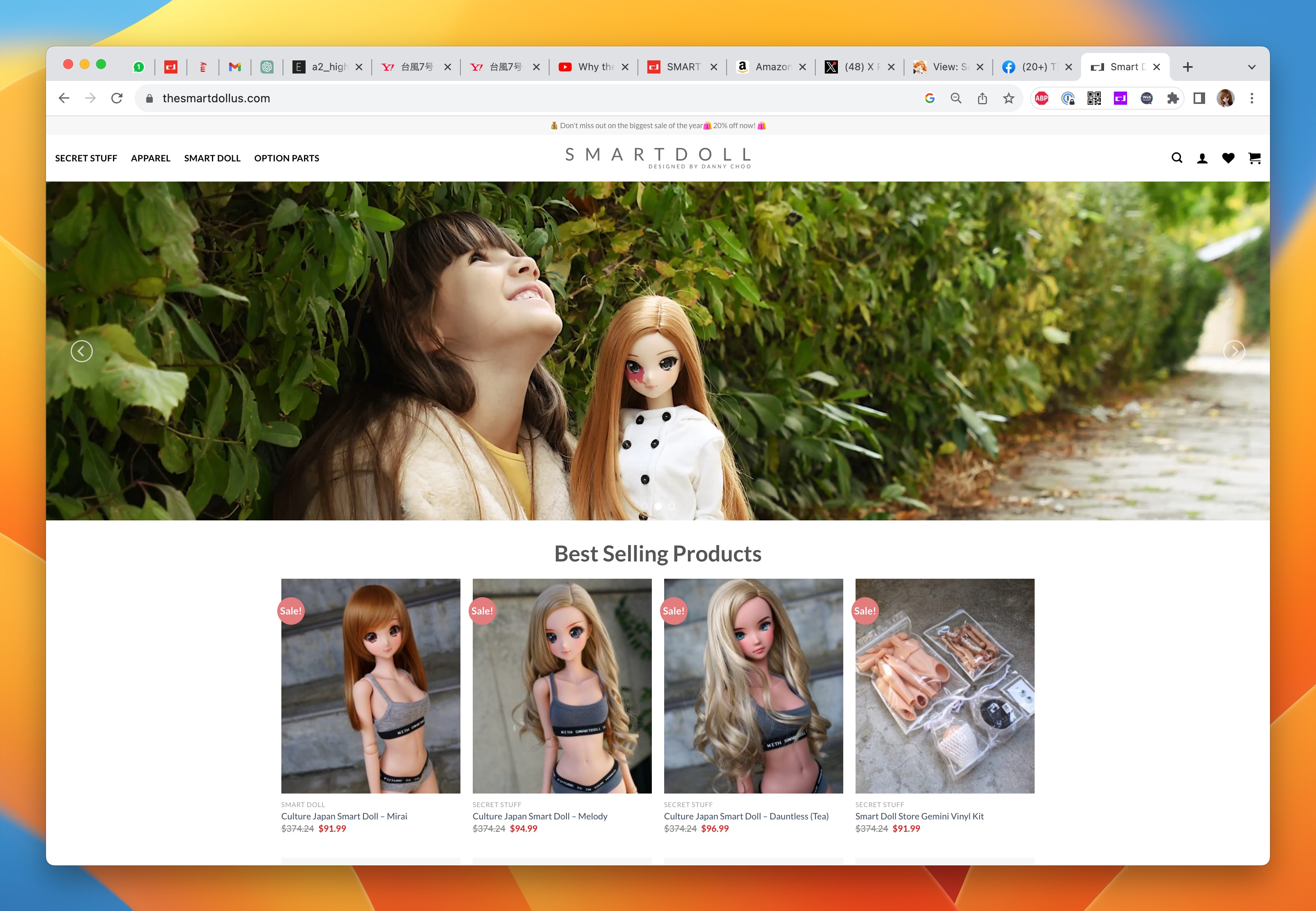Viewport: 1316px width, 911px height.
Task: Click the 20% off sale announcement
Action: pyautogui.click(x=658, y=126)
